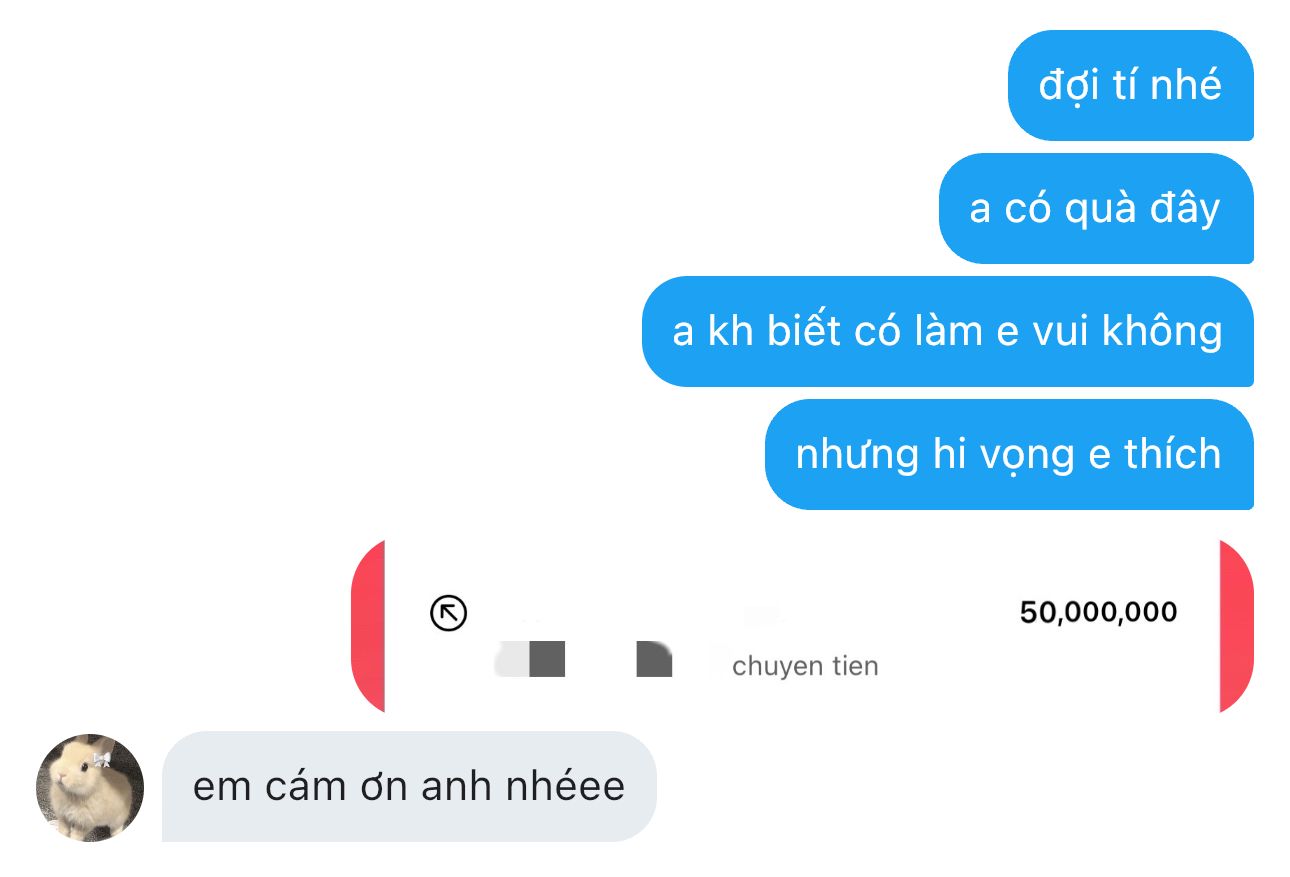Select the "a có quà đây" message bubble

1096,208
